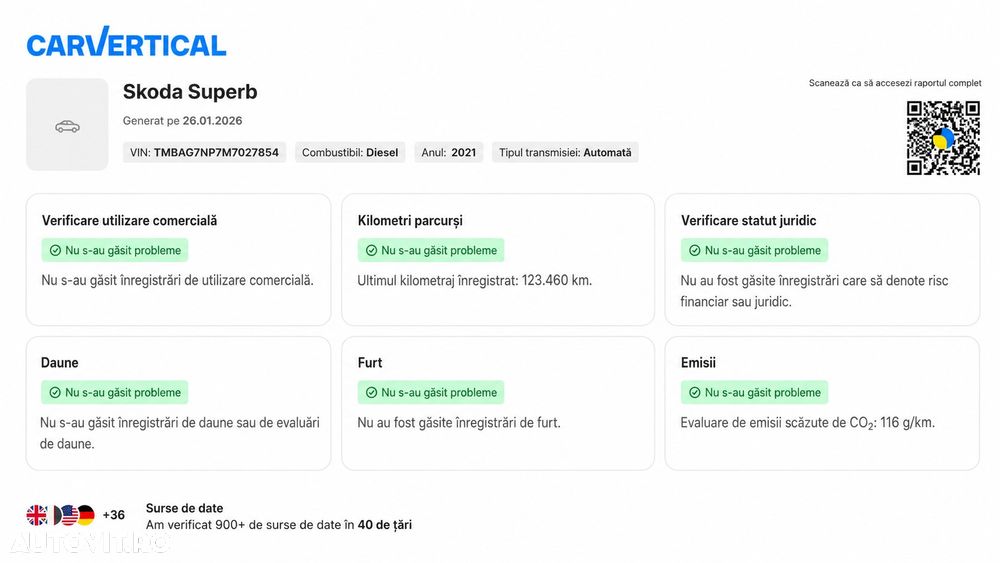Click the +36 data sources count
Screen dimensions: 1000x563
[114, 515]
